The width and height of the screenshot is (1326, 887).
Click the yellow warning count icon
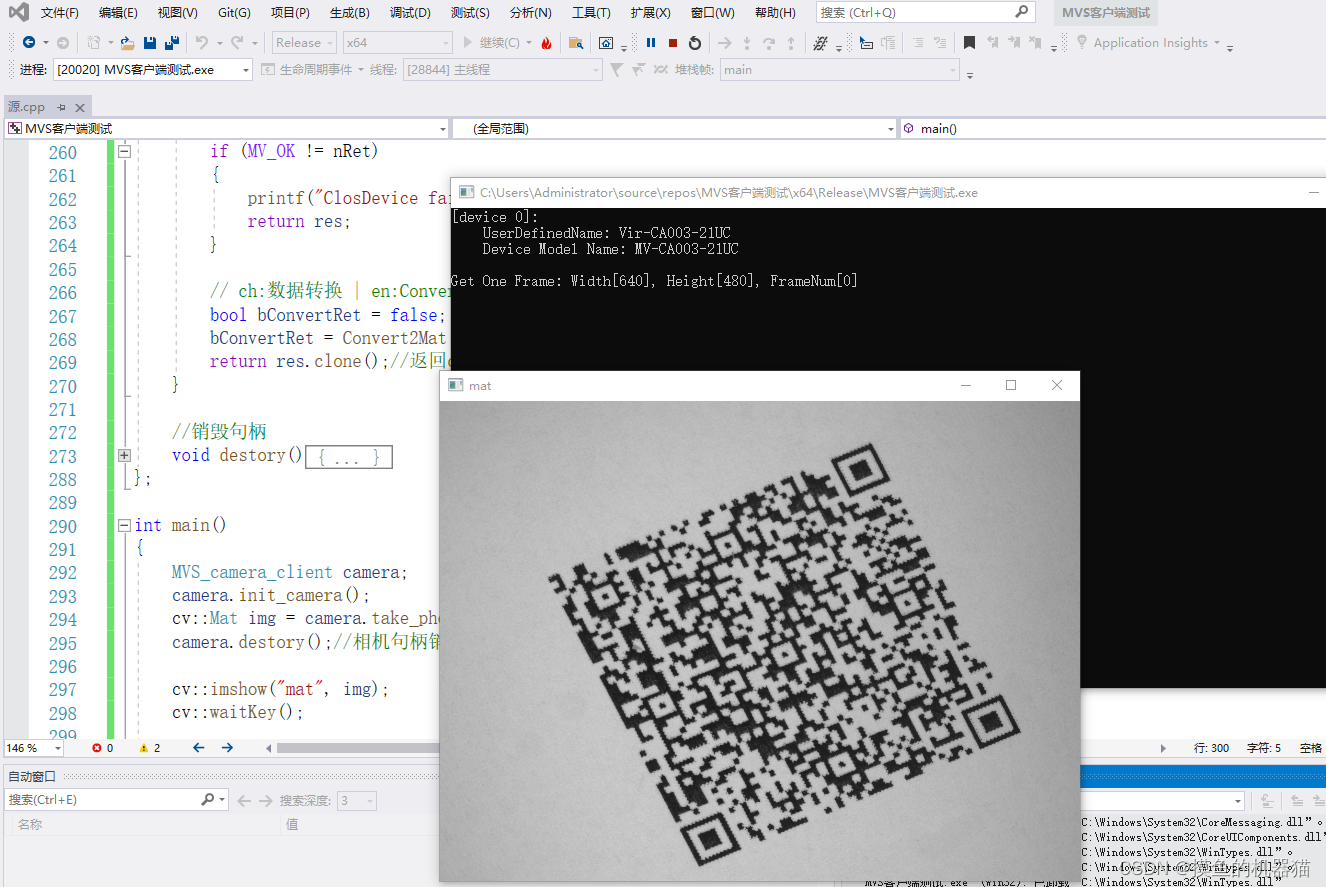click(144, 748)
